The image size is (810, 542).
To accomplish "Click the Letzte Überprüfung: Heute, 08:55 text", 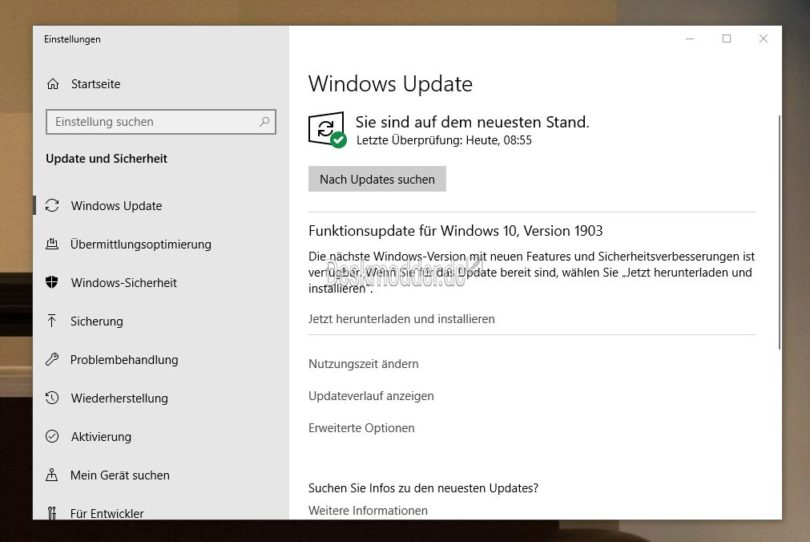I will click(x=444, y=140).
